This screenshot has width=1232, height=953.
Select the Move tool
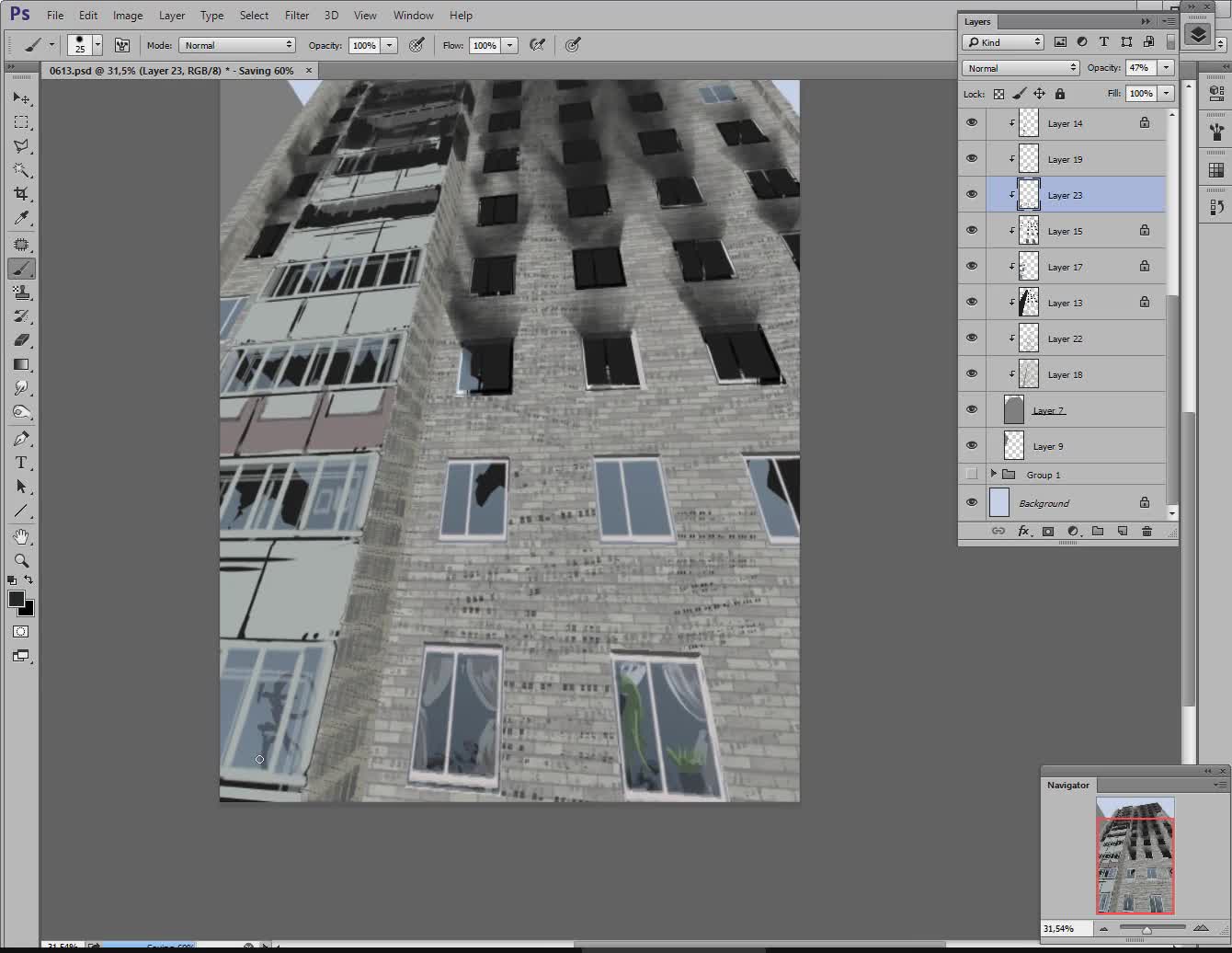pos(21,98)
